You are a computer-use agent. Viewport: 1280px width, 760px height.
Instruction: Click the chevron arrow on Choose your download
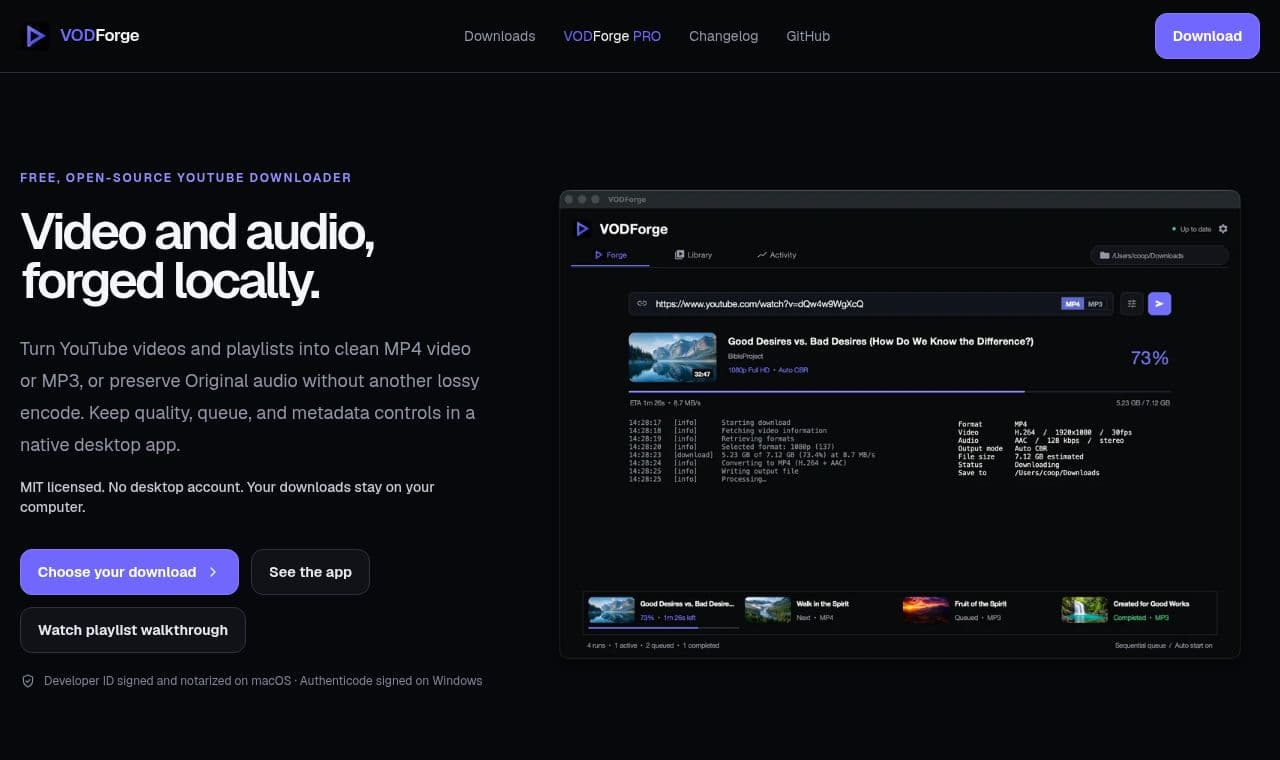[213, 572]
